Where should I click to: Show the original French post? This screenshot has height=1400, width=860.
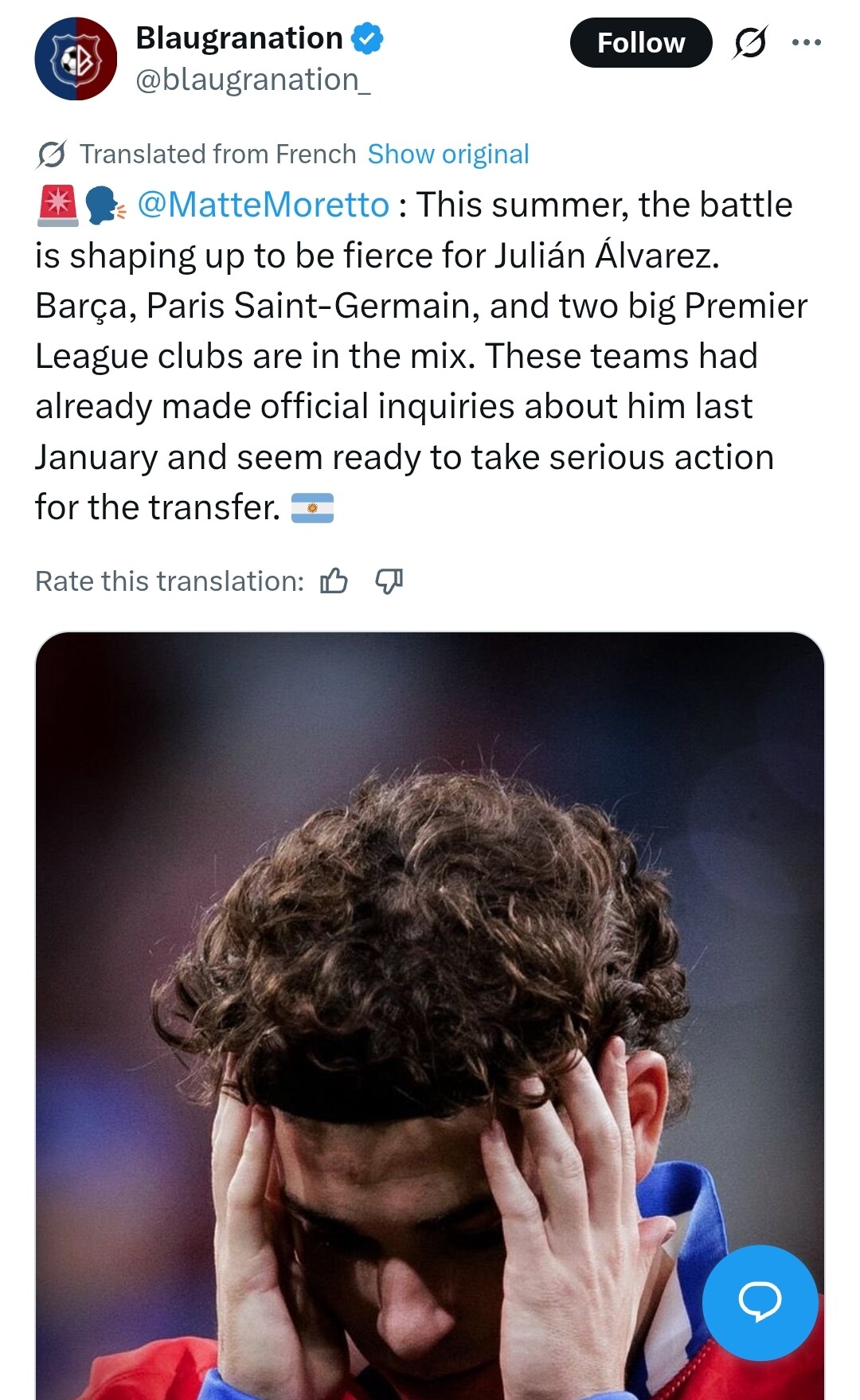448,154
